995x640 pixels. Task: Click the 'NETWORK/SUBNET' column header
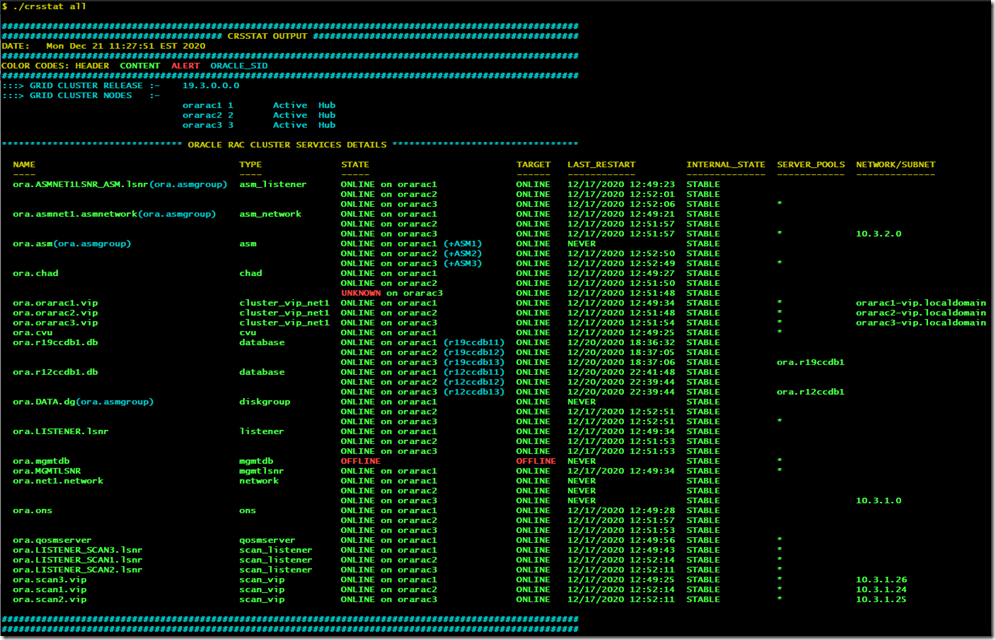click(895, 165)
